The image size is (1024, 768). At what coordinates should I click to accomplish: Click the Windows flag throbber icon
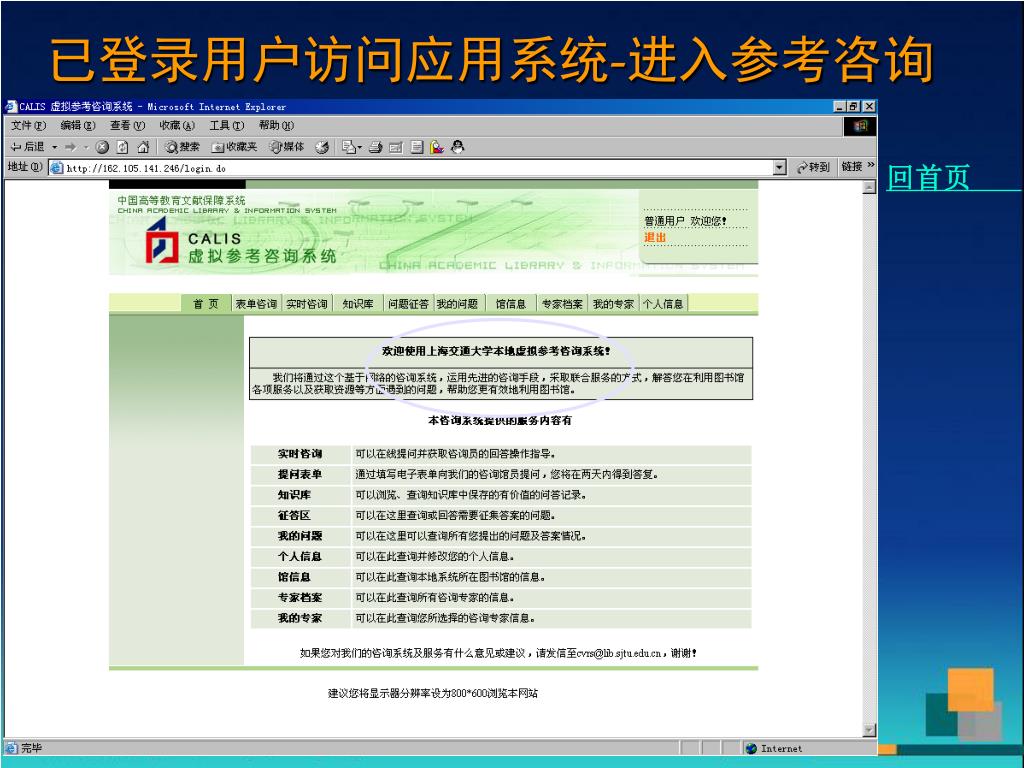point(860,126)
